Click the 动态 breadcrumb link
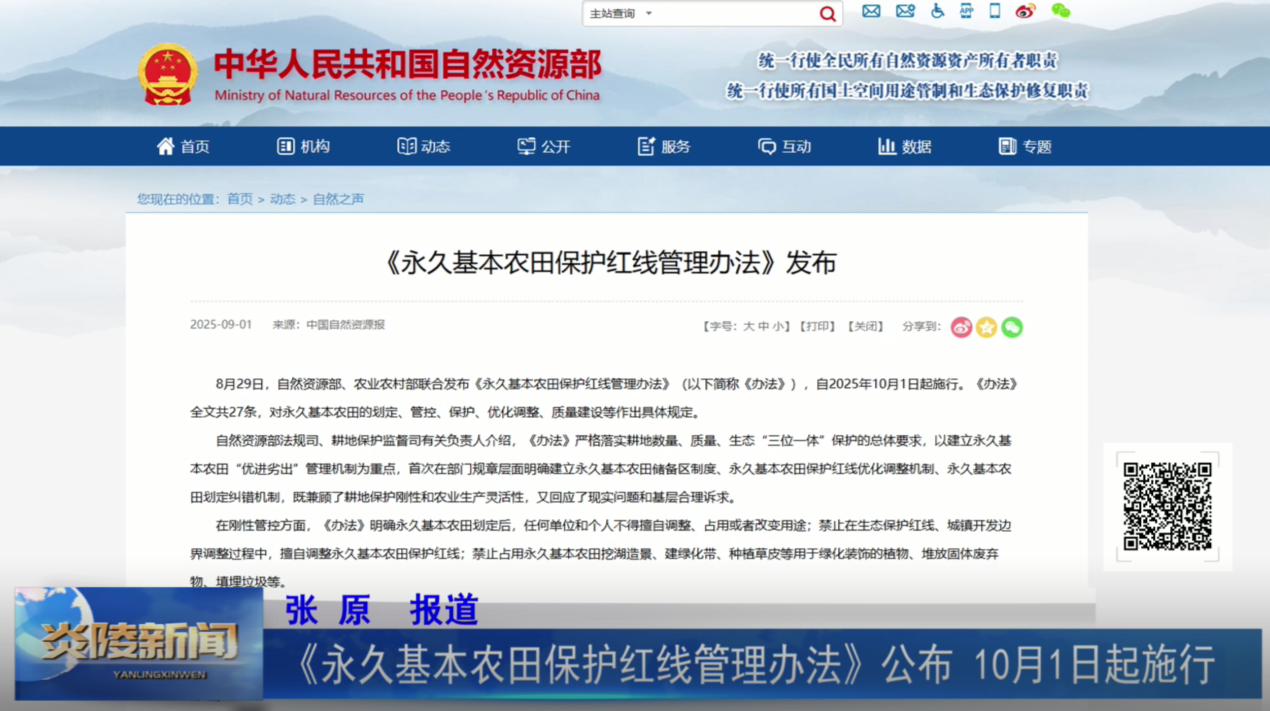Image resolution: width=1270 pixels, height=711 pixels. click(282, 199)
